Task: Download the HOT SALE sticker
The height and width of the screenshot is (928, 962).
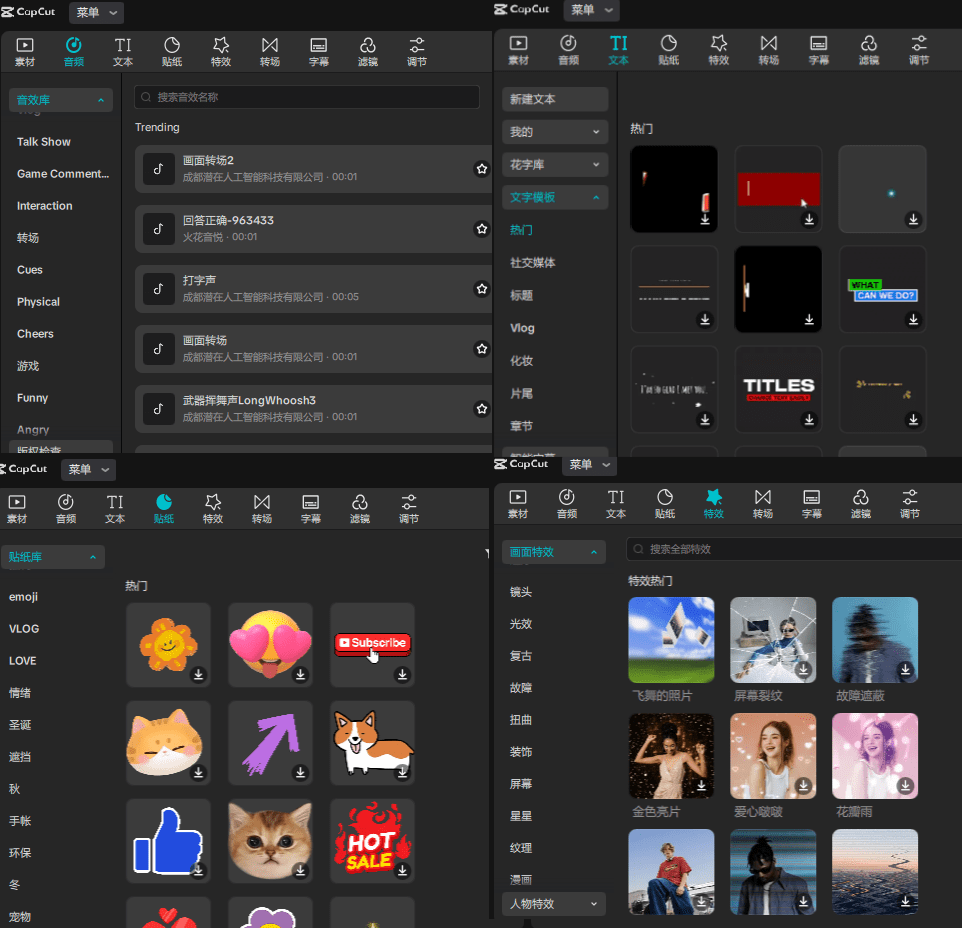Action: tap(402, 871)
